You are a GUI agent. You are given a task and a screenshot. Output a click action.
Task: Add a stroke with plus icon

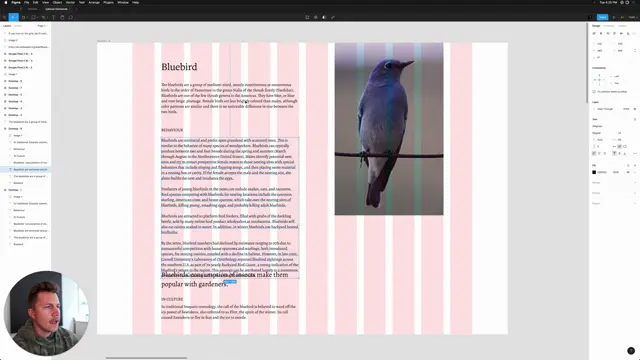(x=635, y=182)
